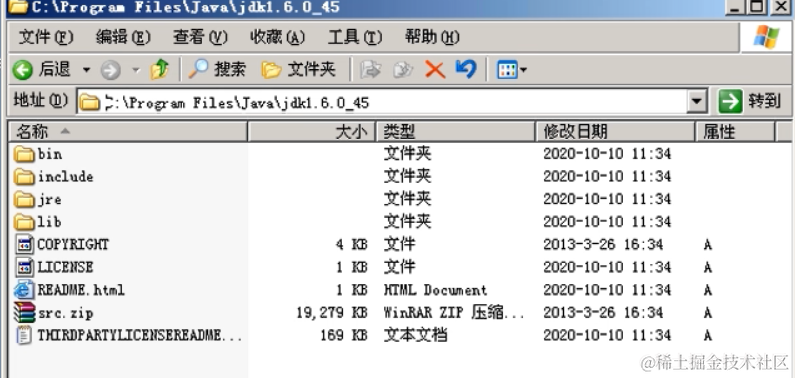
Task: Open the 编辑(E) menu
Action: click(123, 37)
